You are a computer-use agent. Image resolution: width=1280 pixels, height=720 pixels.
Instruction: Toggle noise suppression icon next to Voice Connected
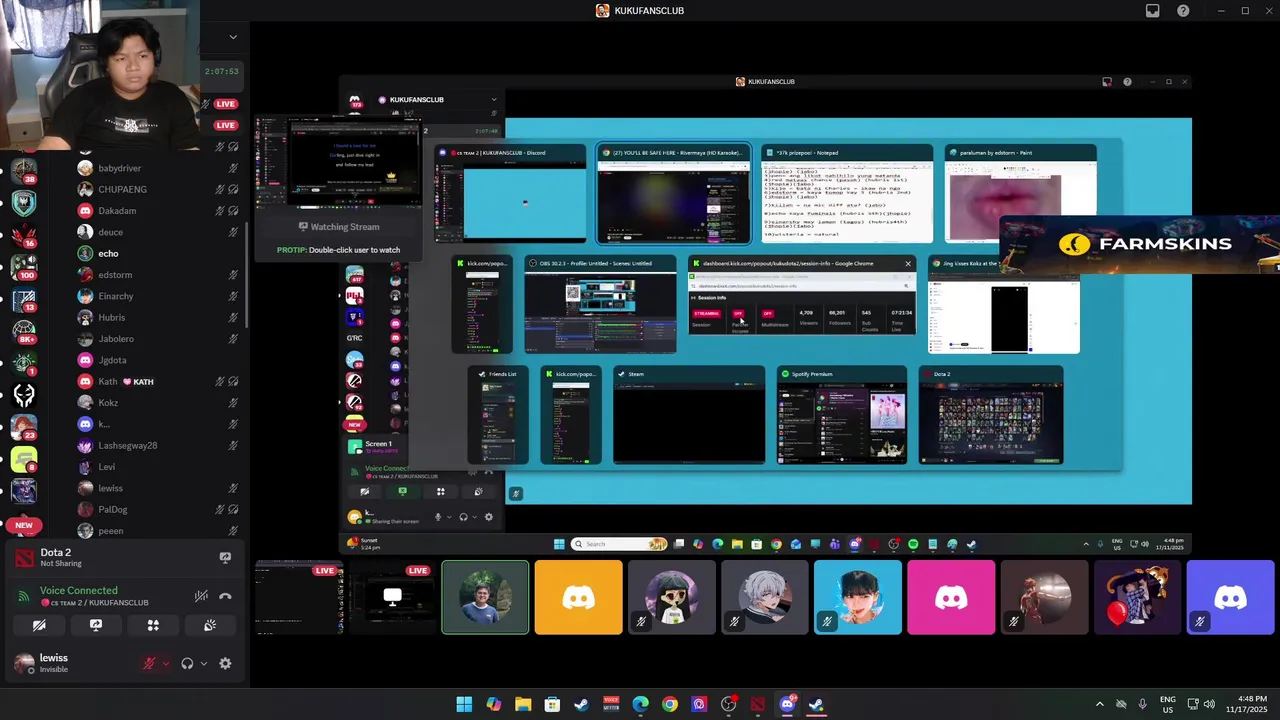(x=201, y=596)
